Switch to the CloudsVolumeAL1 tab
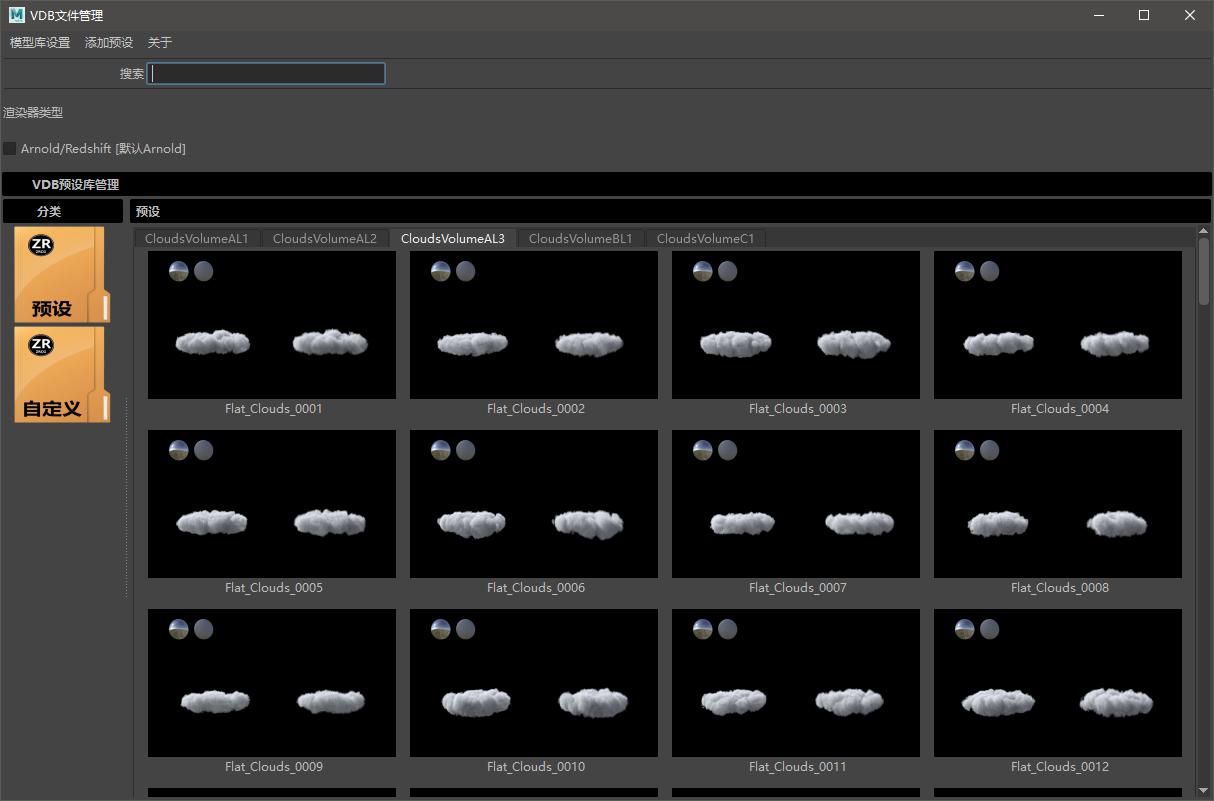 coord(196,239)
